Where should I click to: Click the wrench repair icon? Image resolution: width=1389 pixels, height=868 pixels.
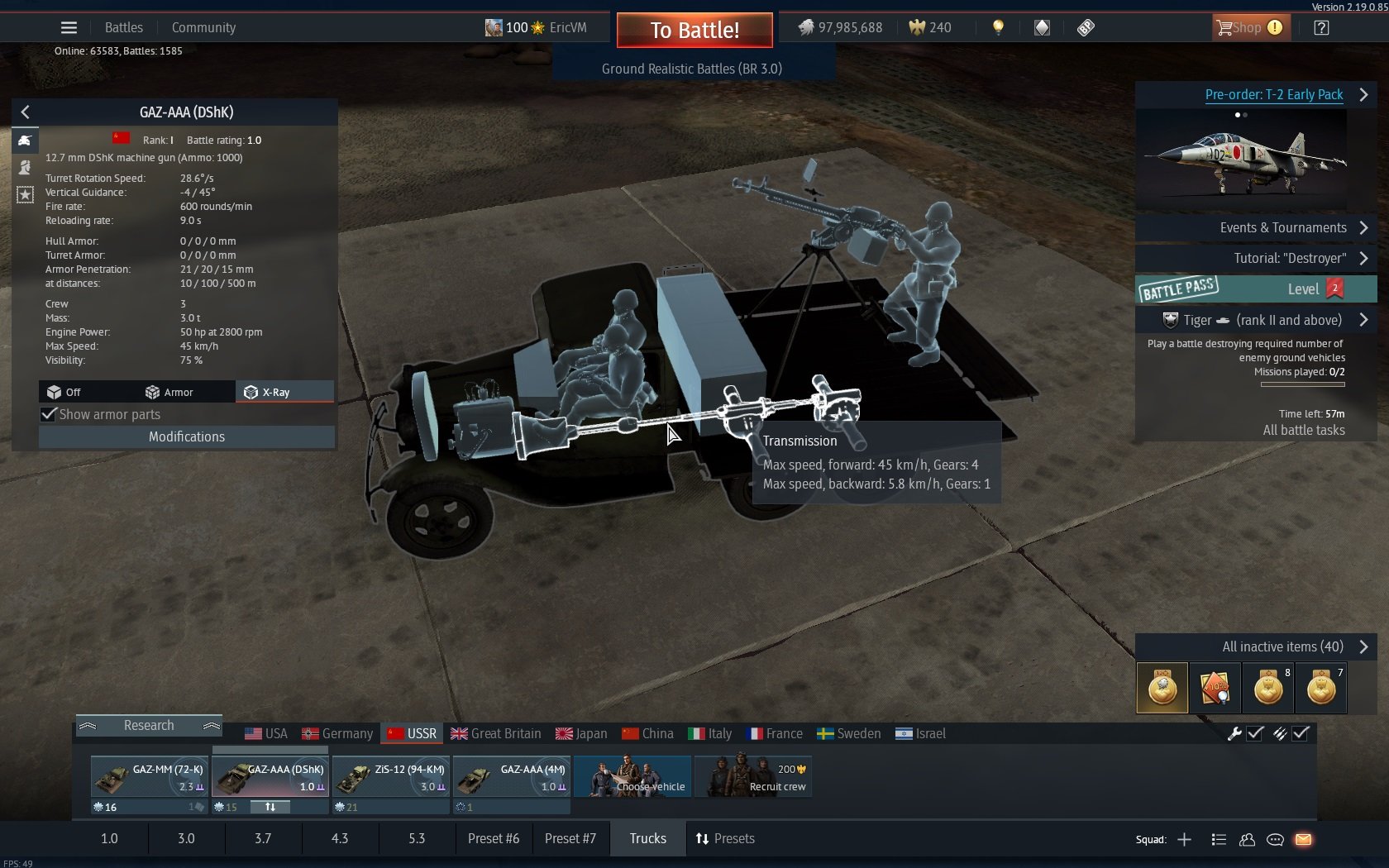pyautogui.click(x=1234, y=733)
